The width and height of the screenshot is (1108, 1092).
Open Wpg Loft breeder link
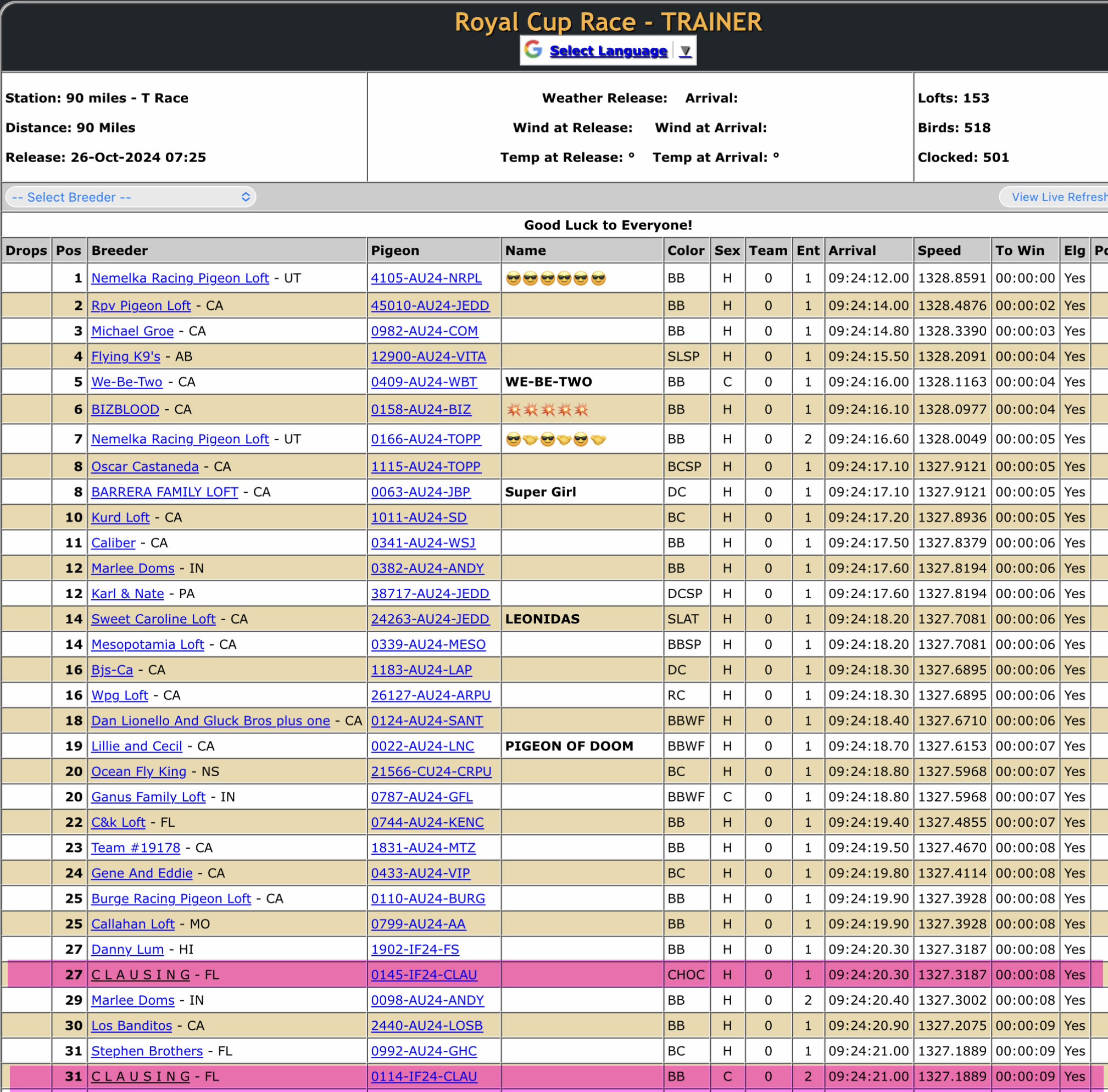coord(120,695)
